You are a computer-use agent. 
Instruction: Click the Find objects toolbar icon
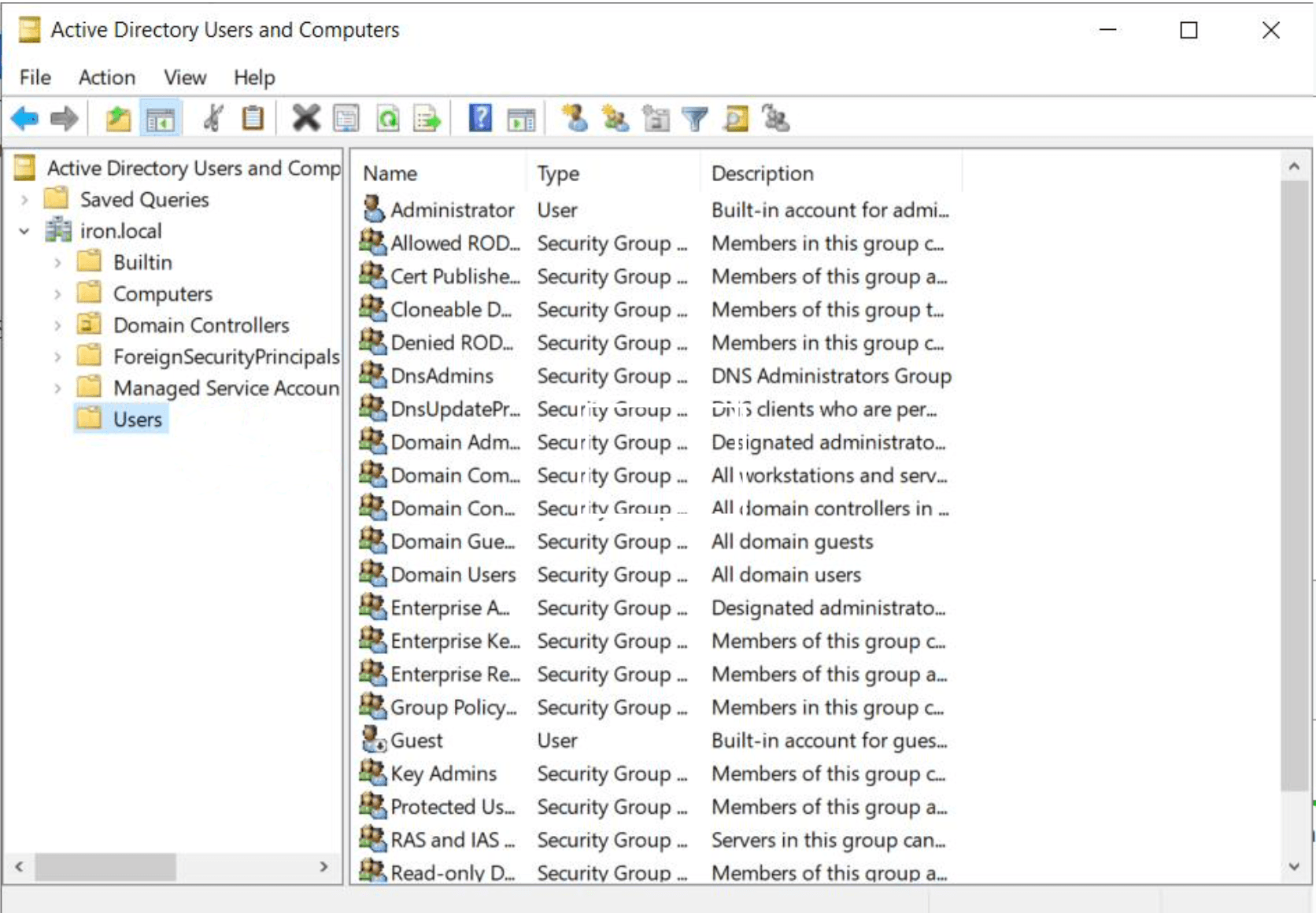click(x=736, y=119)
